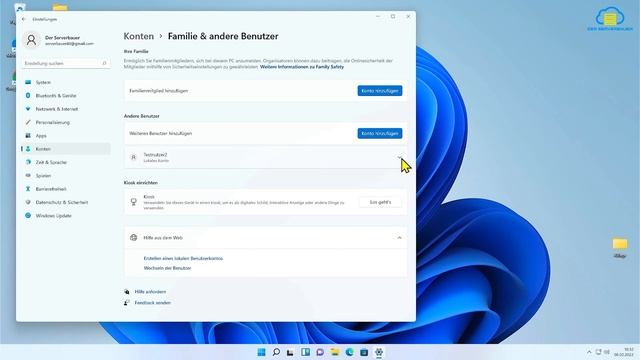Click the Windows Update sync icon

point(28,216)
